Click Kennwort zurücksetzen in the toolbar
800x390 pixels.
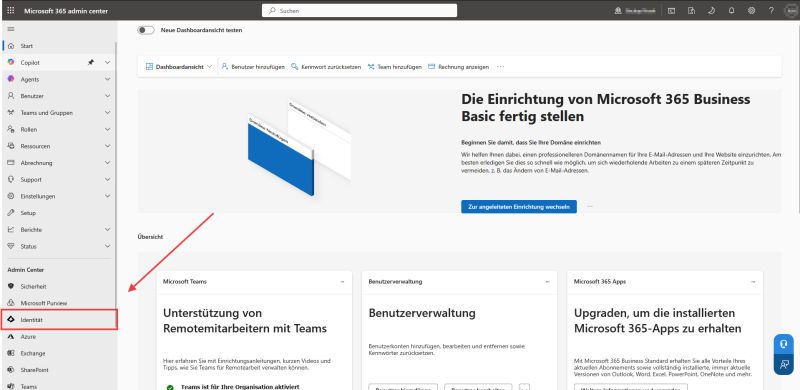pos(326,67)
